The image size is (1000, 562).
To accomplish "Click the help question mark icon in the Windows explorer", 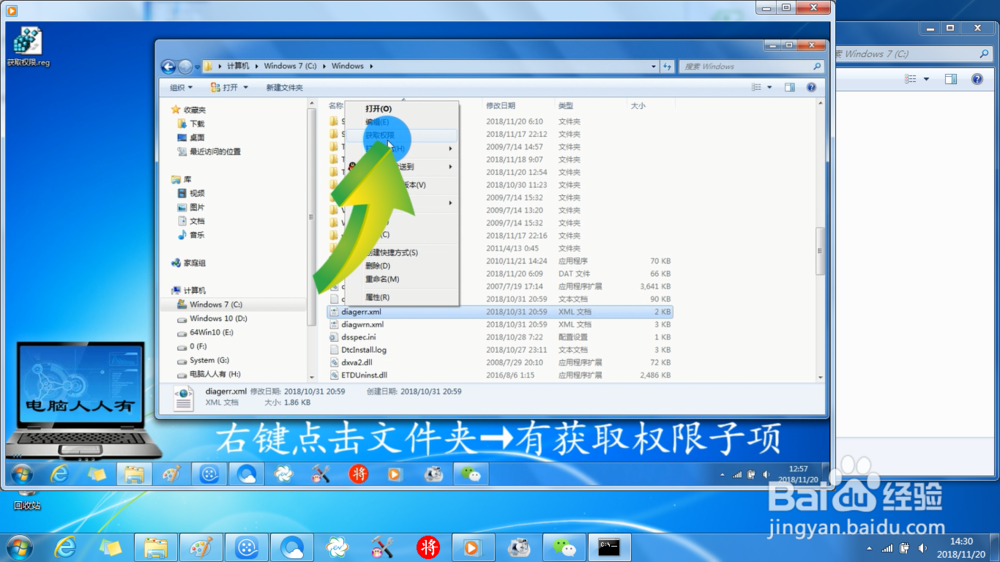I will point(811,87).
